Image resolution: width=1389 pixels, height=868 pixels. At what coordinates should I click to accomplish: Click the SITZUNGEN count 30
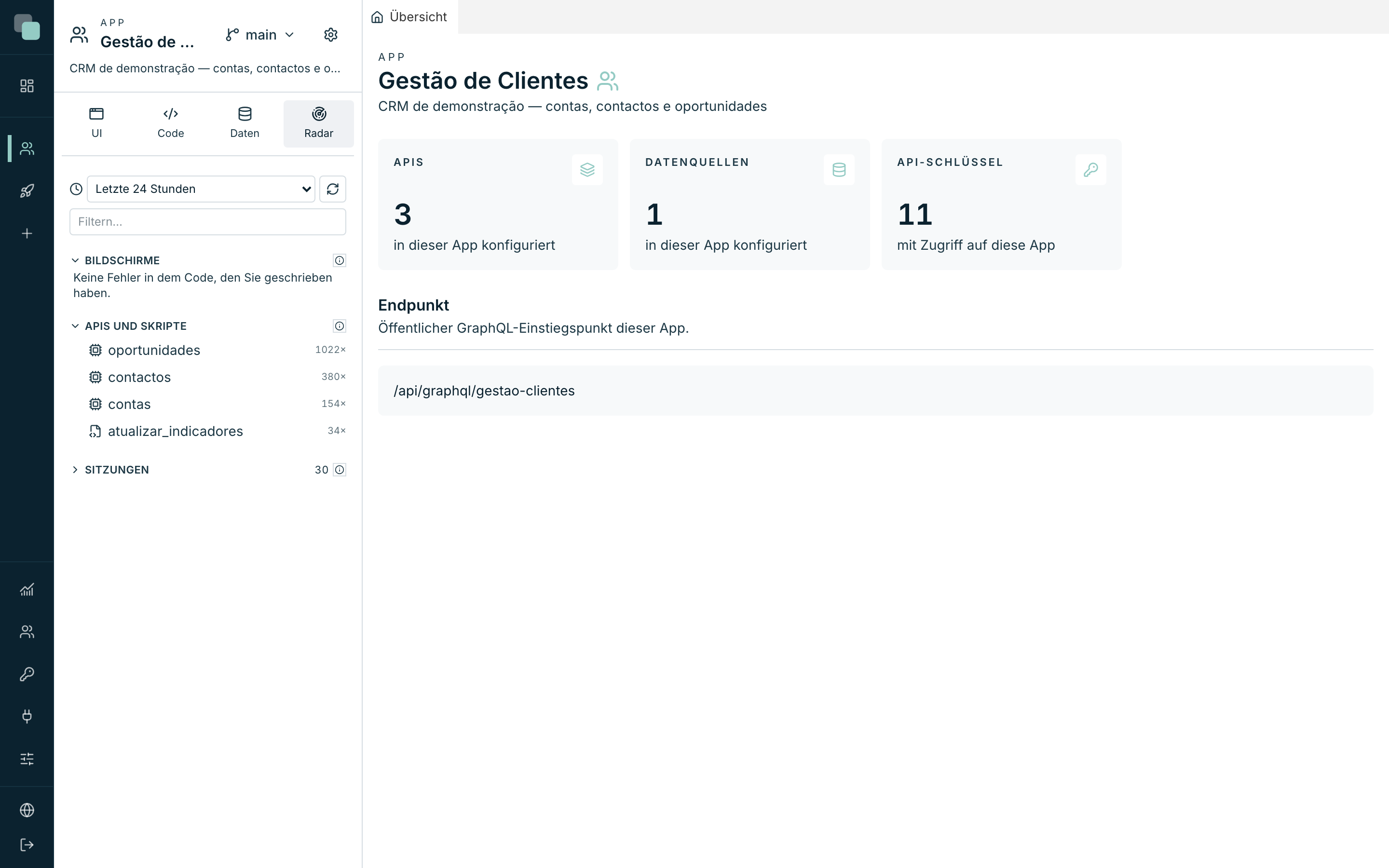click(321, 470)
